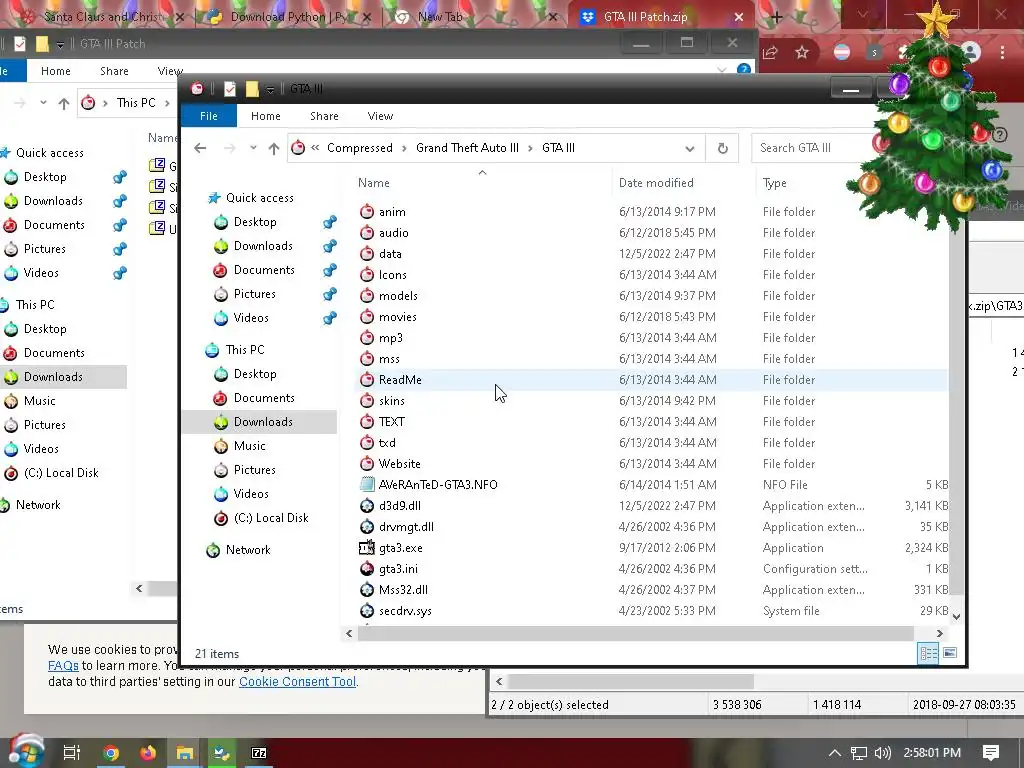Expand the hidden path chevrons before Compressed
Viewport: 1024px width, 768px height.
pyautogui.click(x=315, y=148)
